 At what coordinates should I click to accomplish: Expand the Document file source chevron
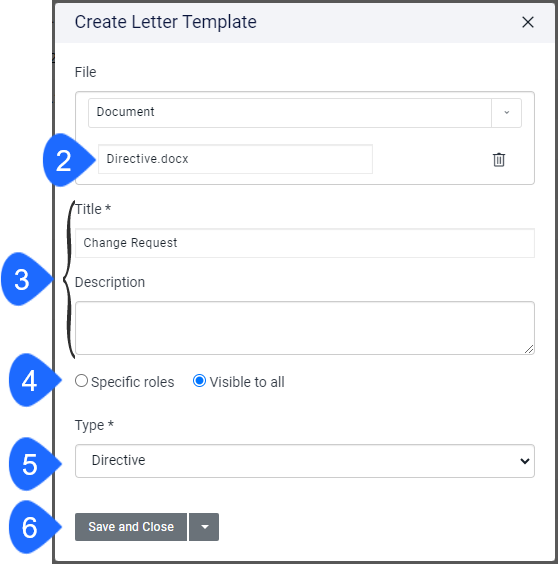[507, 113]
